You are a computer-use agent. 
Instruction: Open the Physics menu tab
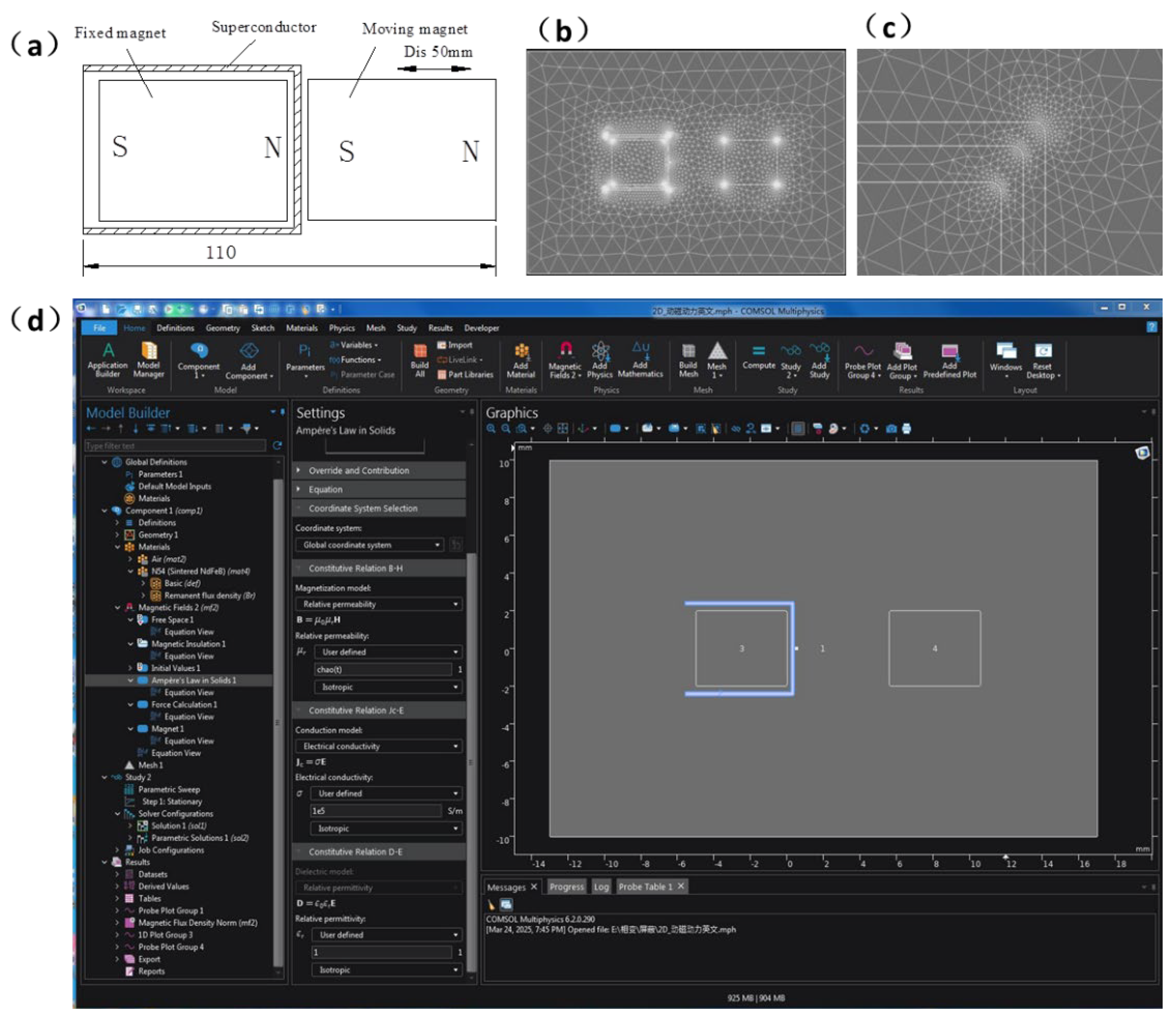342,328
